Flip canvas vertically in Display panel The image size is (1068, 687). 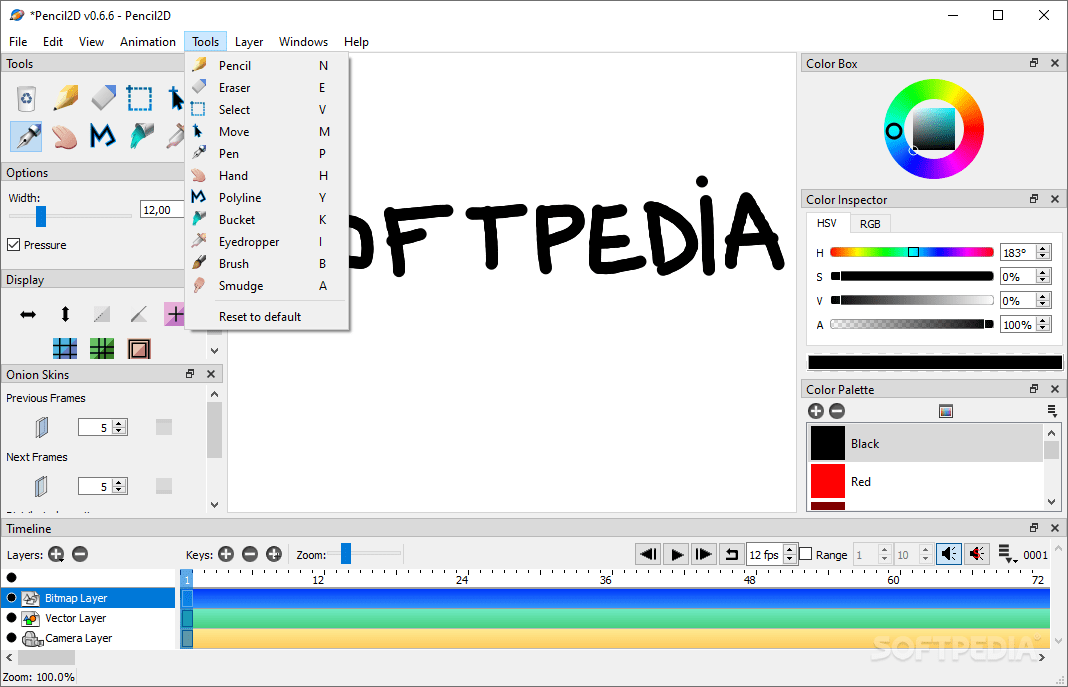(65, 314)
